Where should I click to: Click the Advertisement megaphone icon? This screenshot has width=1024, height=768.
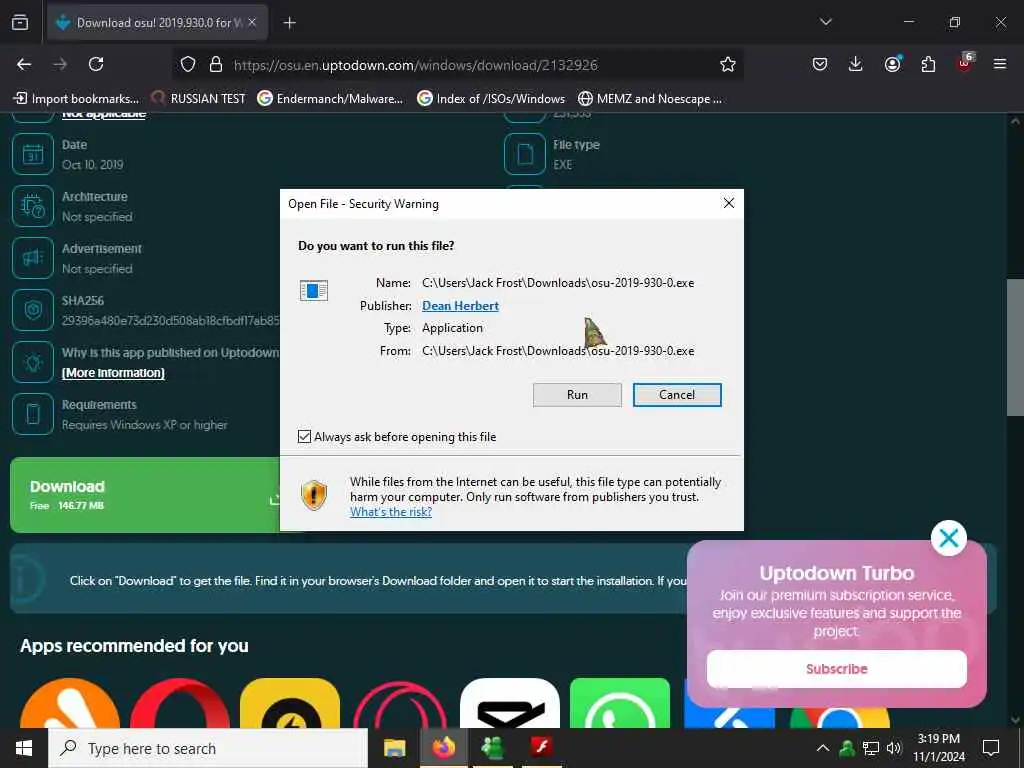coord(33,258)
